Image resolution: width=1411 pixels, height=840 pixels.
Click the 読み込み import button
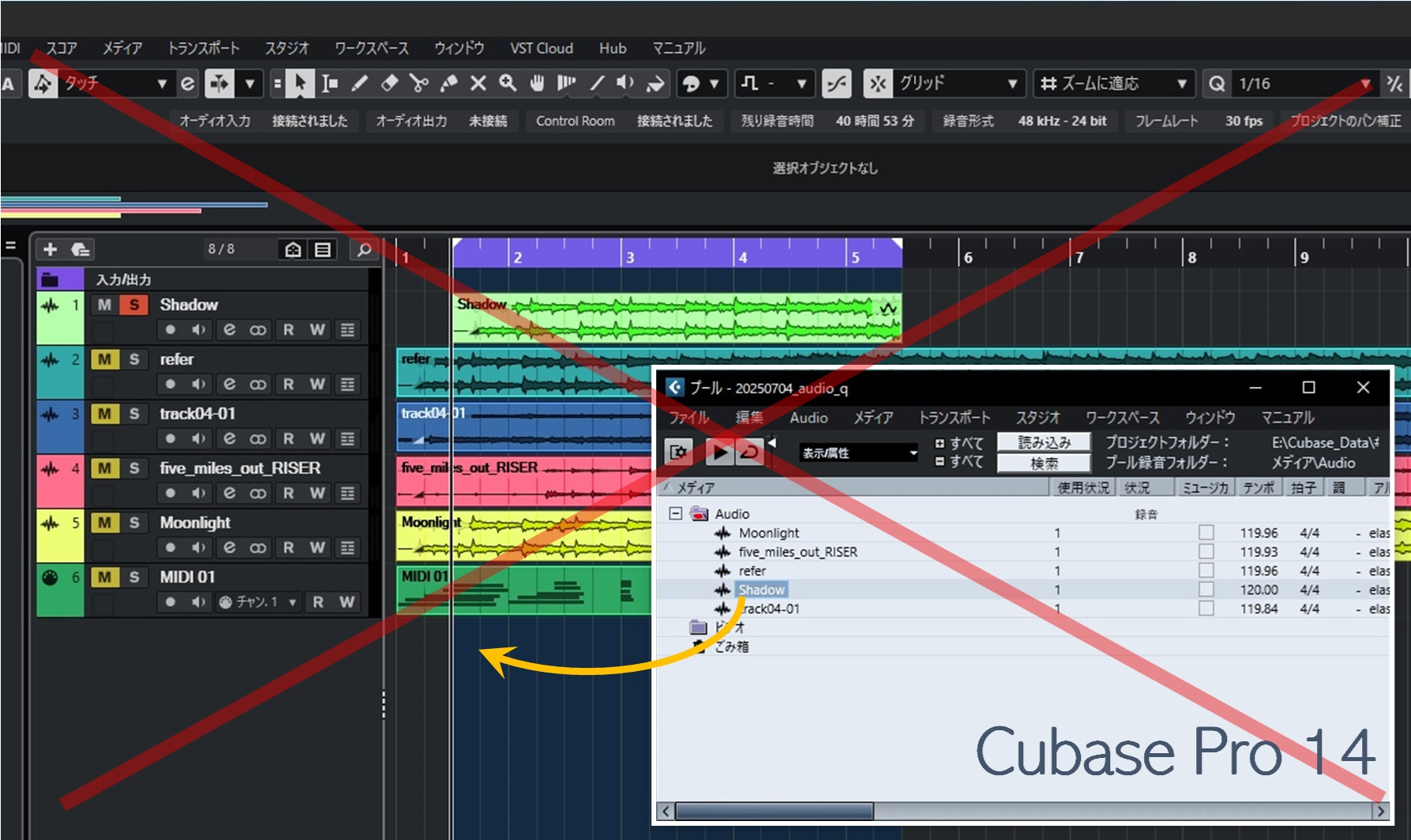(1044, 442)
